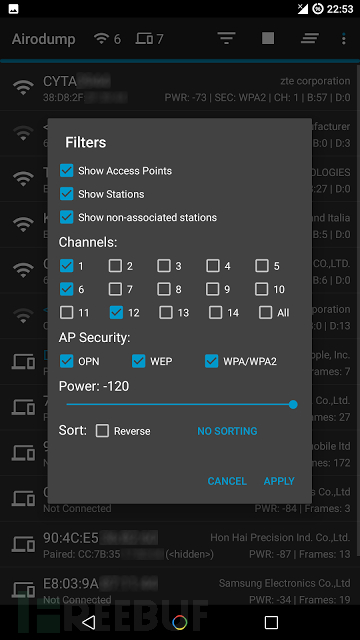Tap the 'PWR: -84 | Frames: 3' text
Screen dimensions: 360x640
[x=302, y=509]
